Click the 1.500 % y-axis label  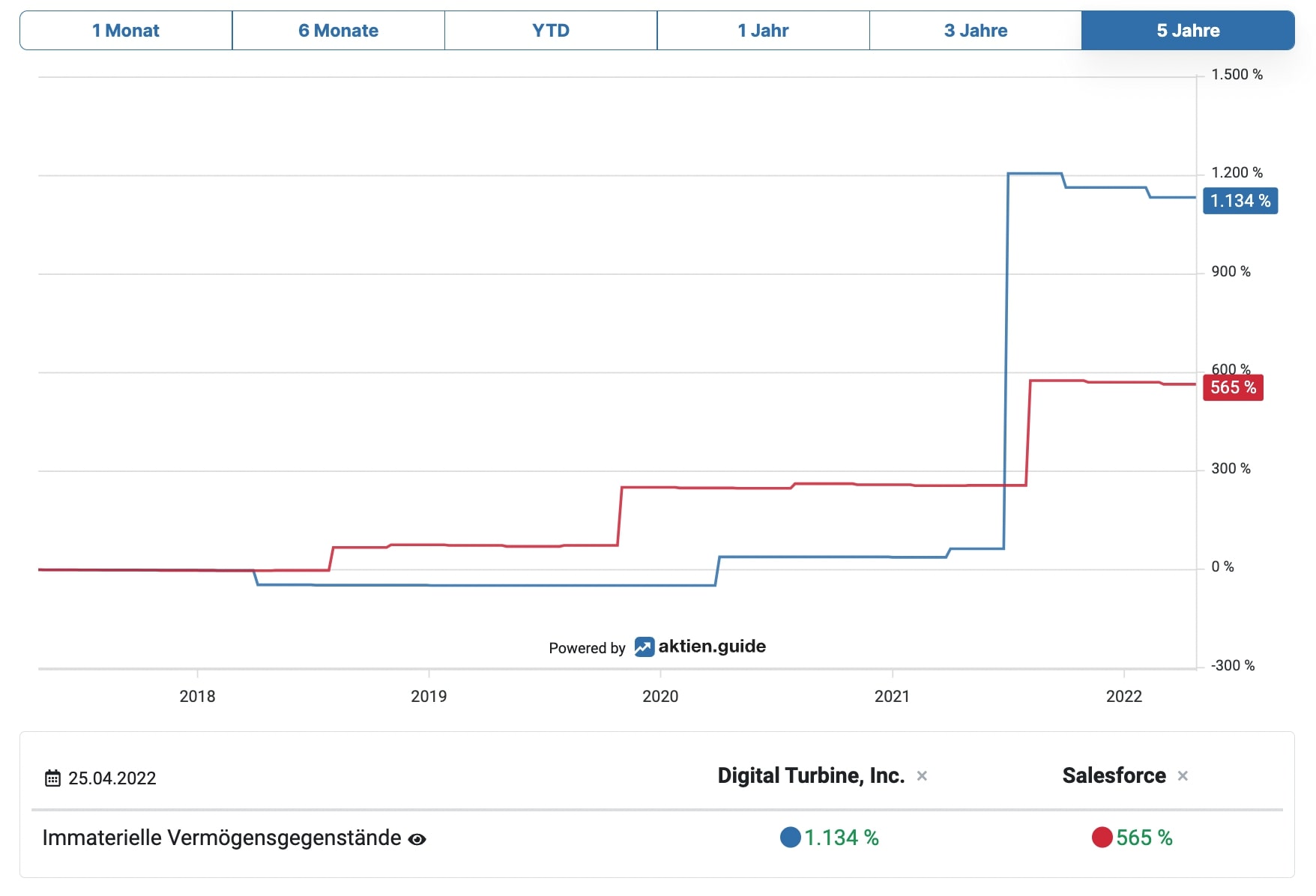click(1237, 75)
